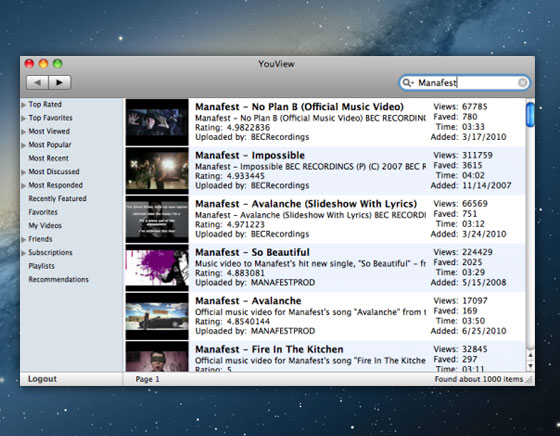560x436 pixels.
Task: Expand the Most Responded triangle
Action: point(24,186)
